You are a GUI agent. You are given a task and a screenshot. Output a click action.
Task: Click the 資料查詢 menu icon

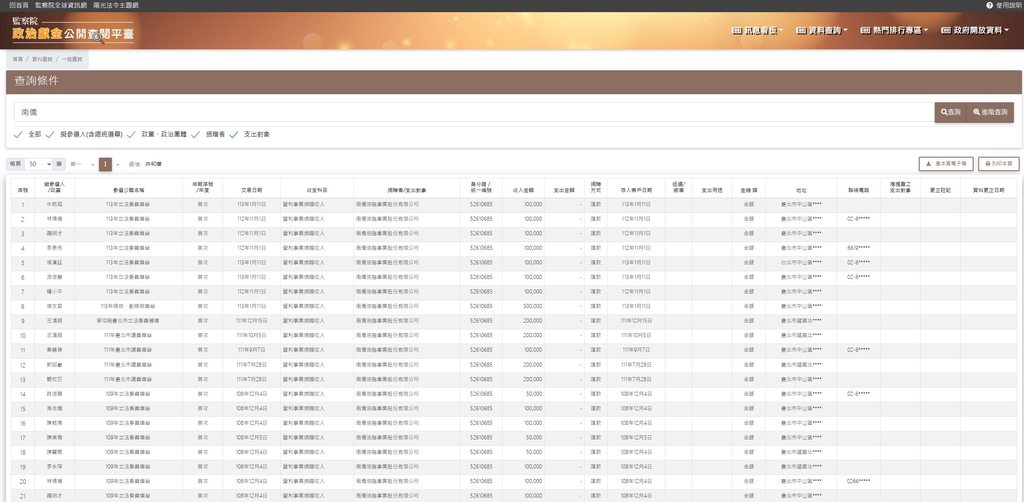[x=801, y=30]
